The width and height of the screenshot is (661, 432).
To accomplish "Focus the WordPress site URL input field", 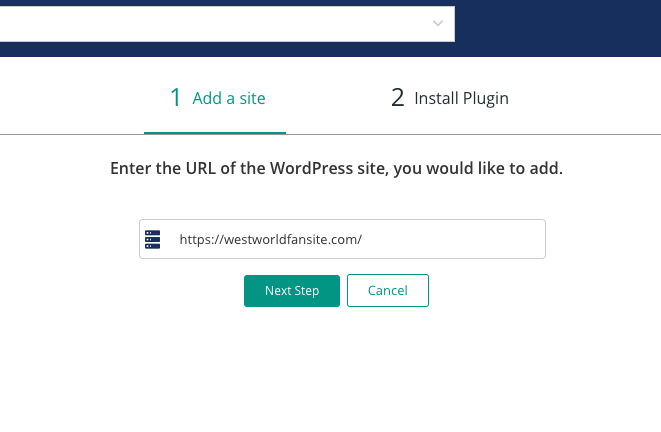I will (x=342, y=239).
